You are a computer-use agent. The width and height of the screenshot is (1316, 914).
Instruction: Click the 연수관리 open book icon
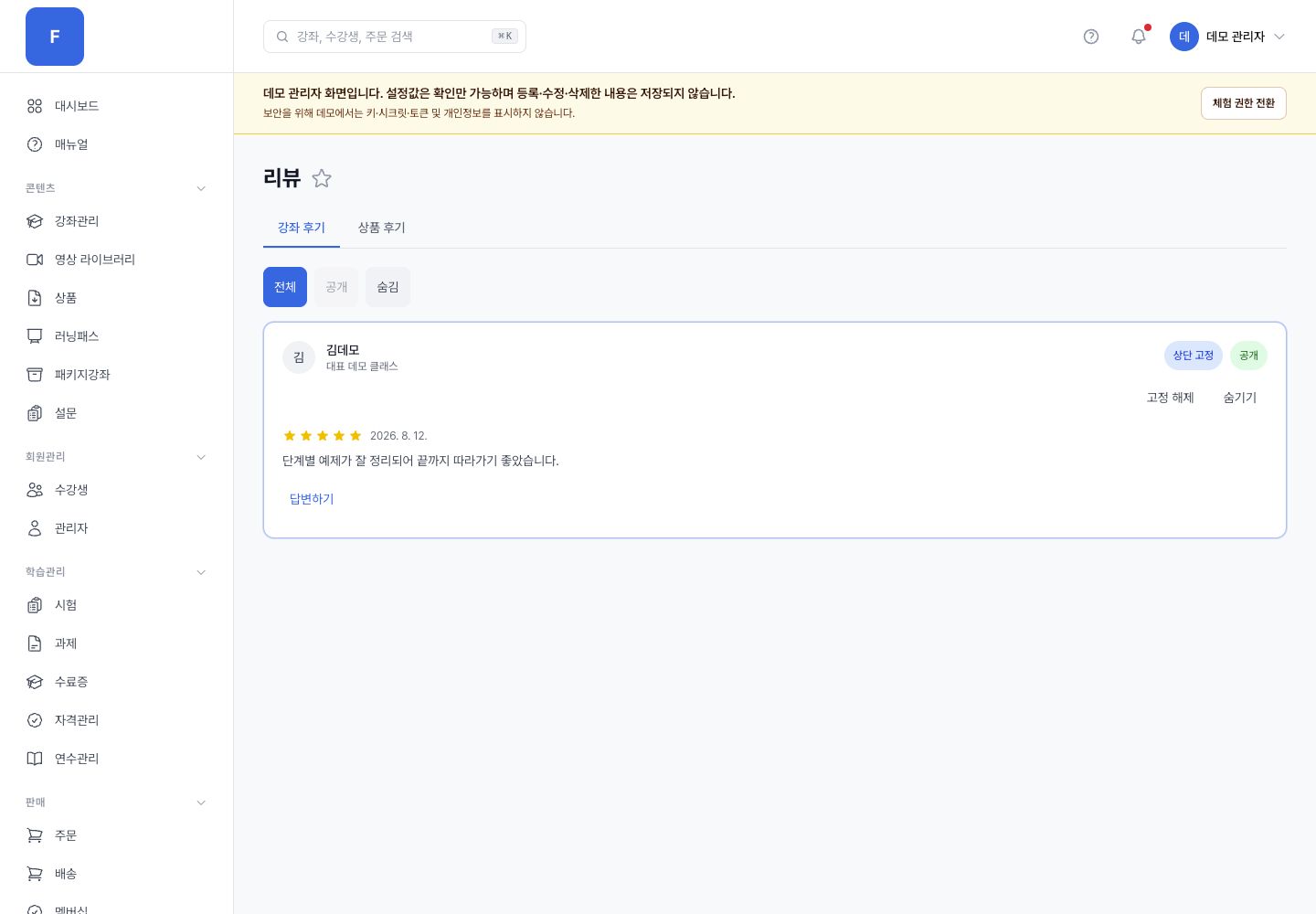click(x=35, y=759)
